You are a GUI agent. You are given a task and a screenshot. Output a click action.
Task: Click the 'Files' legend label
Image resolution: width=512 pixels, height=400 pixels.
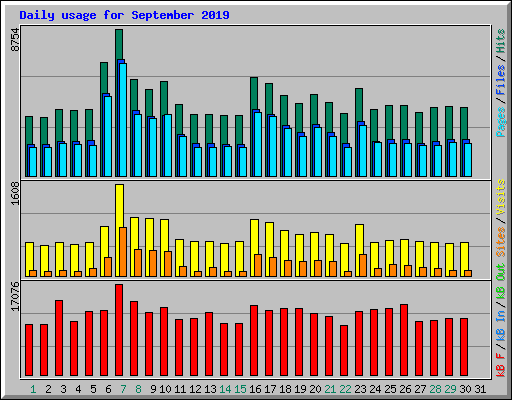[x=501, y=79]
